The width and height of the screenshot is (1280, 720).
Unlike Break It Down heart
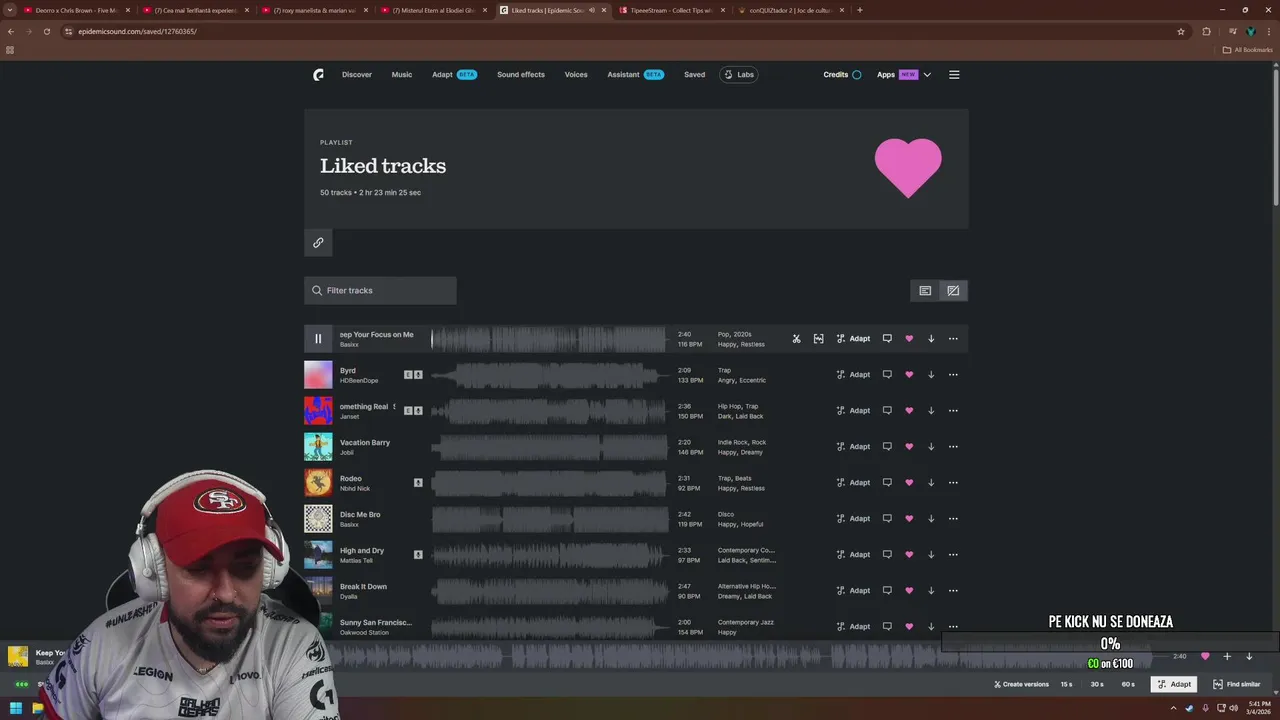[909, 591]
